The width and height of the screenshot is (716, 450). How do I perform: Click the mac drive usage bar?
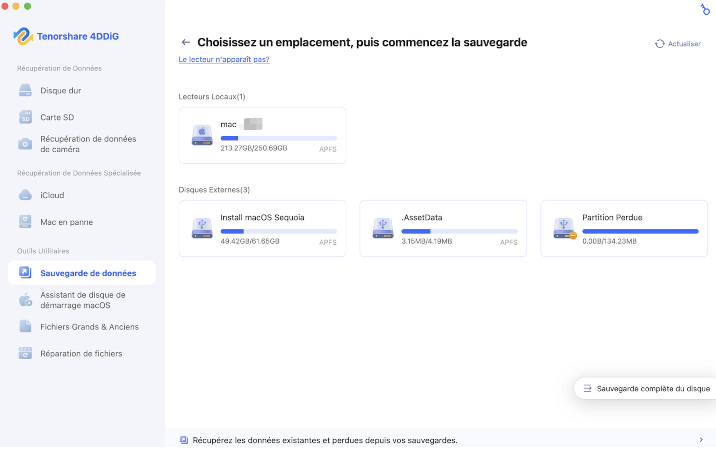click(278, 138)
